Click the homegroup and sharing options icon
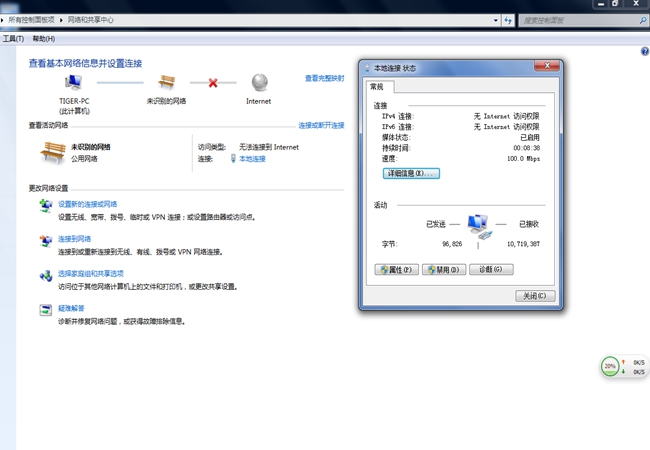The height and width of the screenshot is (450, 650). point(46,275)
